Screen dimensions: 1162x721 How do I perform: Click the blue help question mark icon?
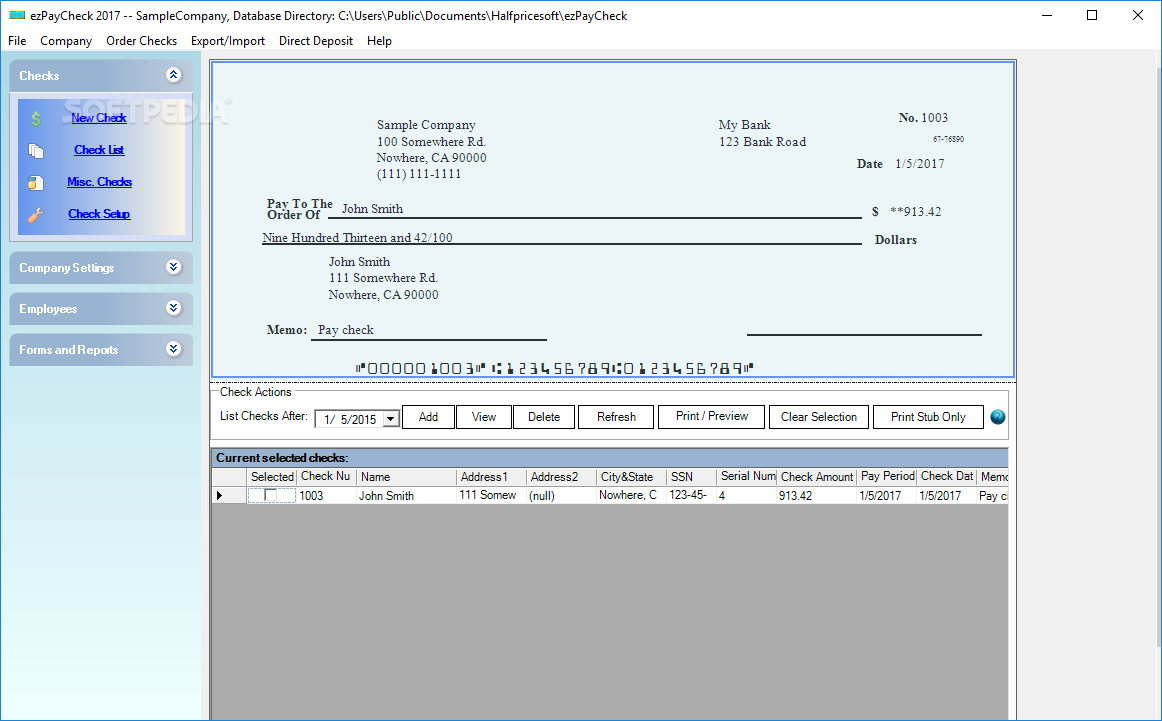click(997, 417)
